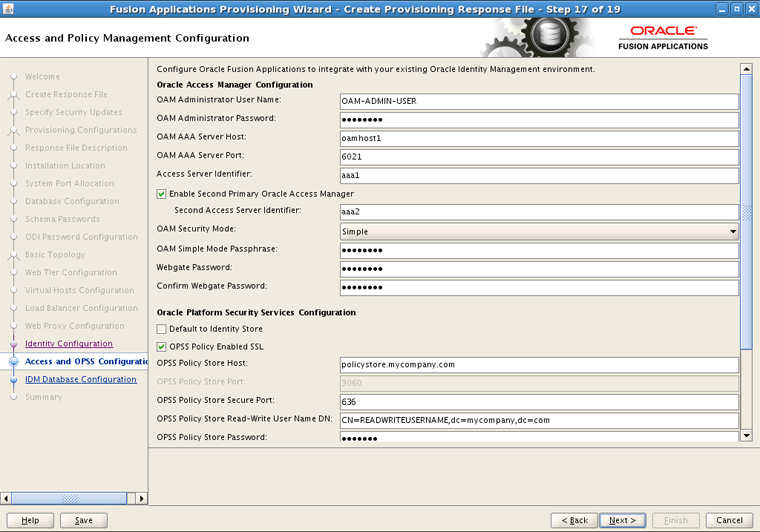Go back with the Back button
This screenshot has width=760, height=532.
coord(574,520)
